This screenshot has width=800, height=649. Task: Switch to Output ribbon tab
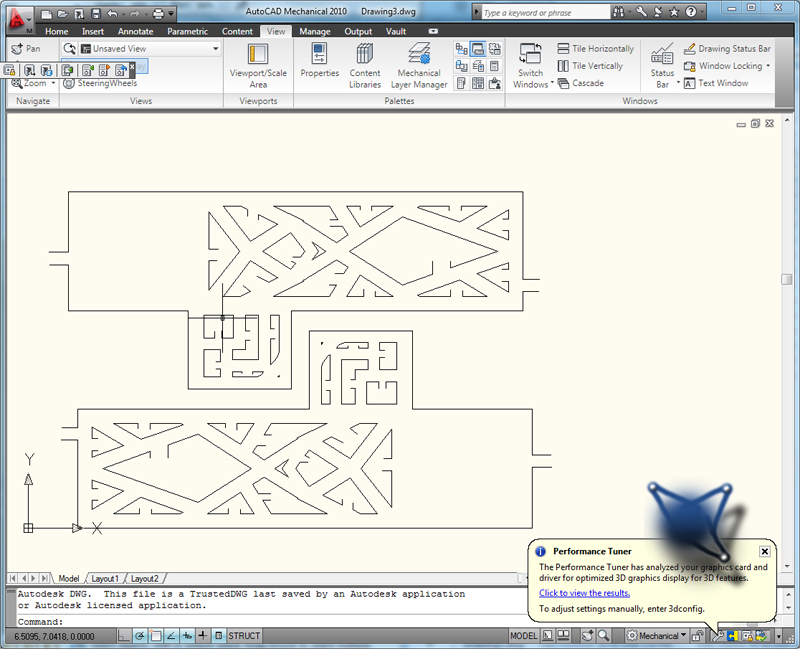click(x=358, y=31)
